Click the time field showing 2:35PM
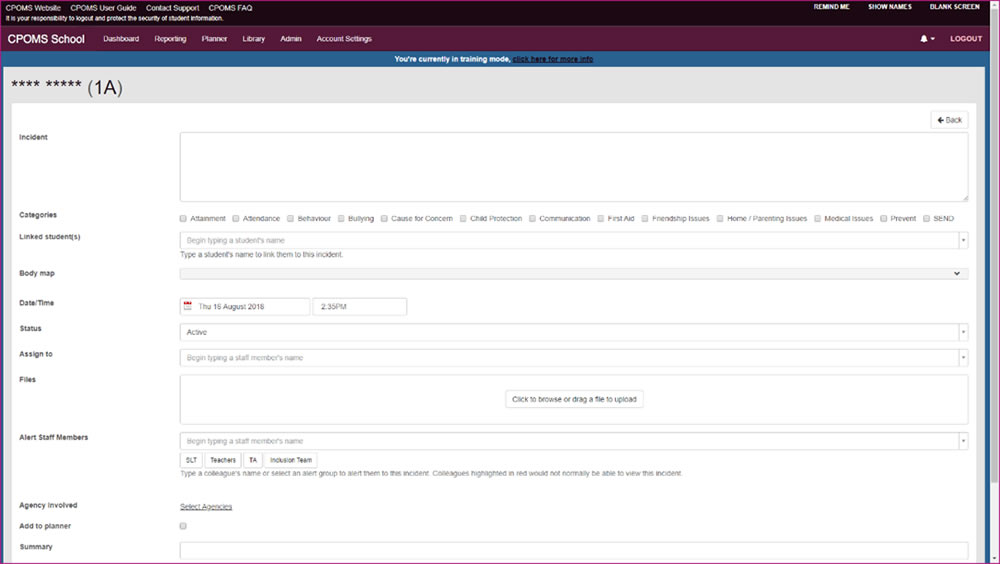The width and height of the screenshot is (1000, 564). [x=360, y=306]
